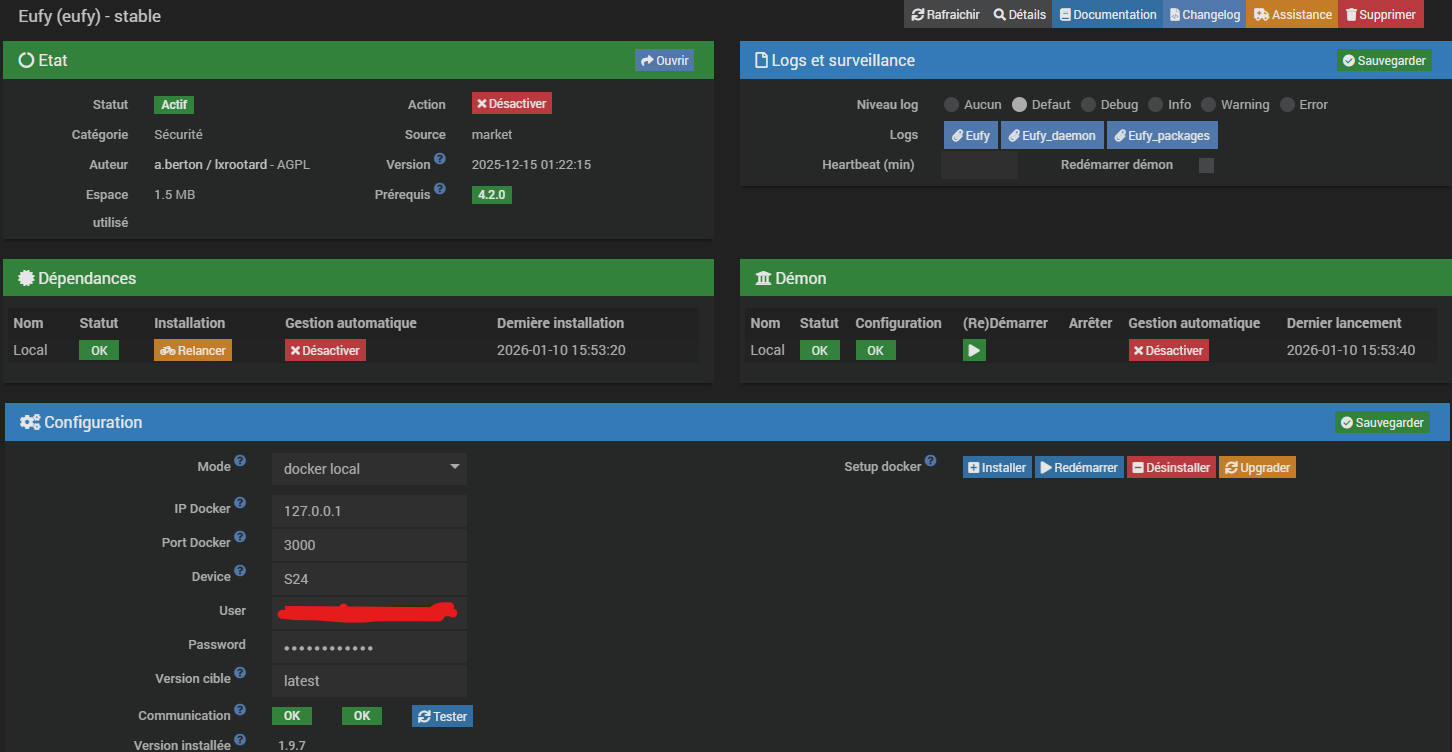This screenshot has height=752, width=1452.
Task: Open the Eufy_daemon log file
Action: (x=1051, y=135)
